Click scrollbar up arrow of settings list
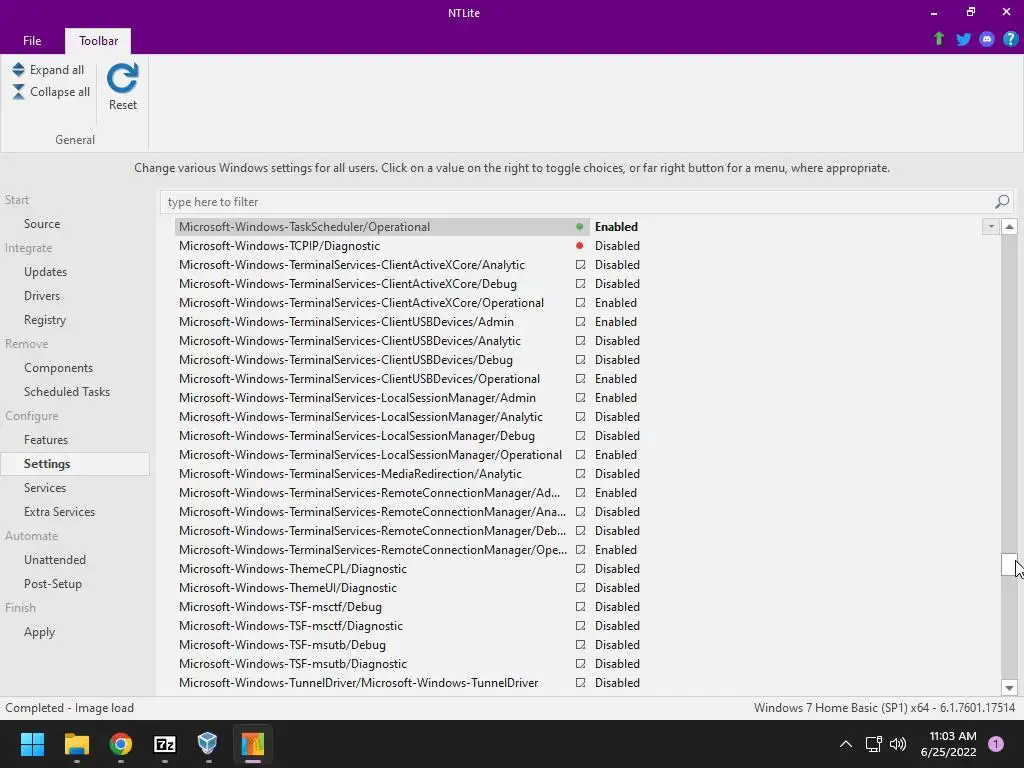The width and height of the screenshot is (1024, 768). 1009,227
